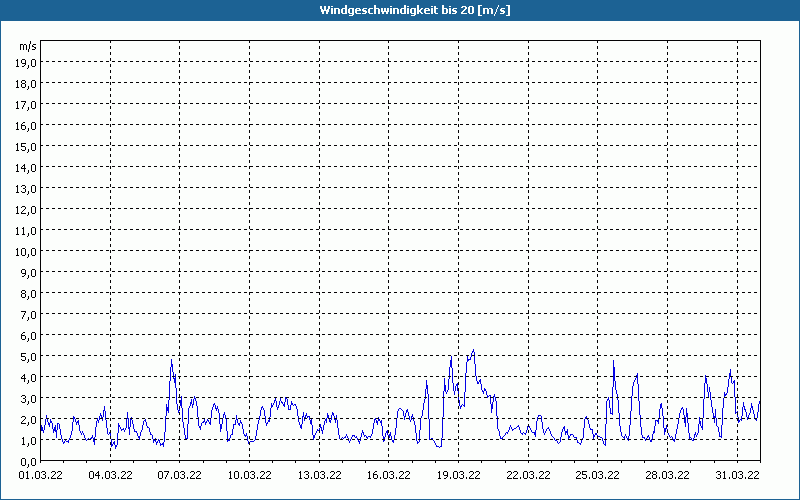Click the 'm/s' unit label
This screenshot has height=500, width=800.
click(x=28, y=46)
